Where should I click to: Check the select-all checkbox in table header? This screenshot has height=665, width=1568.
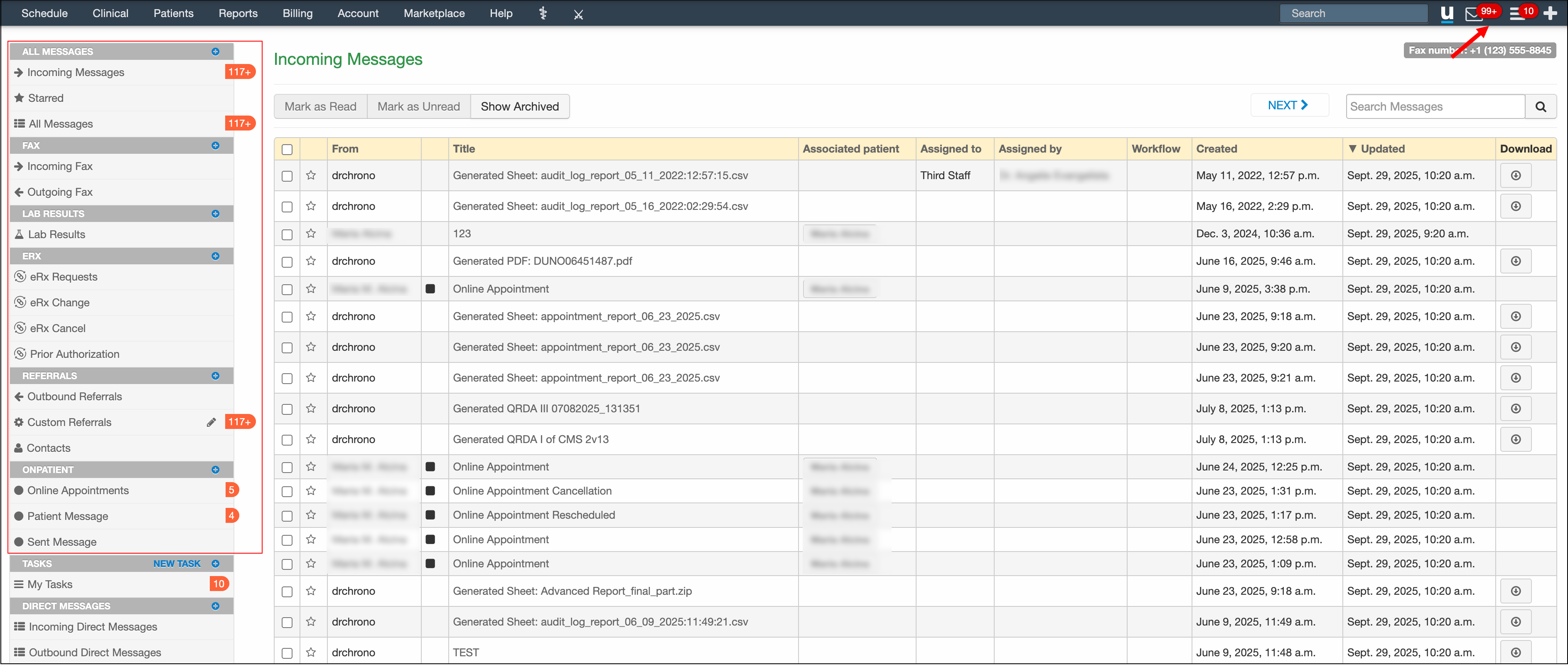pos(288,149)
